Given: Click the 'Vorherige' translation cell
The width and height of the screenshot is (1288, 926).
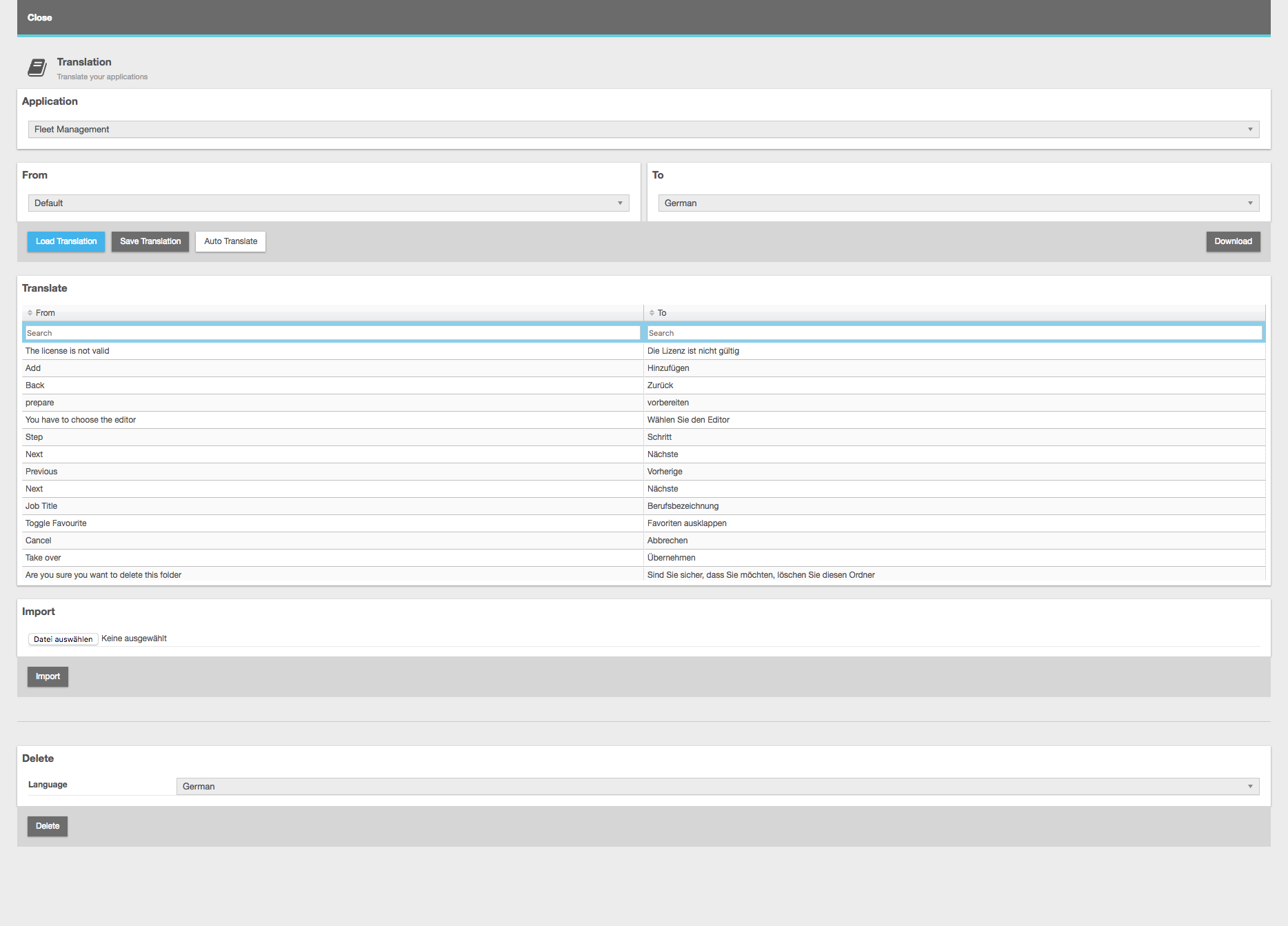Looking at the screenshot, I should pyautogui.click(x=954, y=472).
